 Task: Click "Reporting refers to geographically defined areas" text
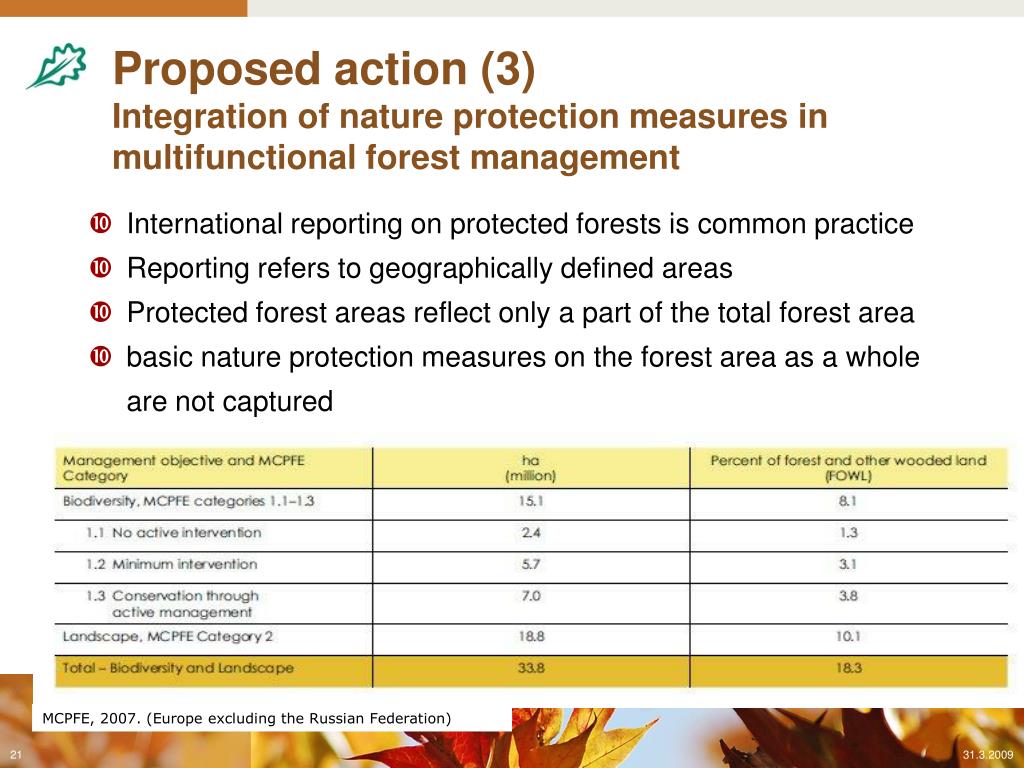[430, 268]
